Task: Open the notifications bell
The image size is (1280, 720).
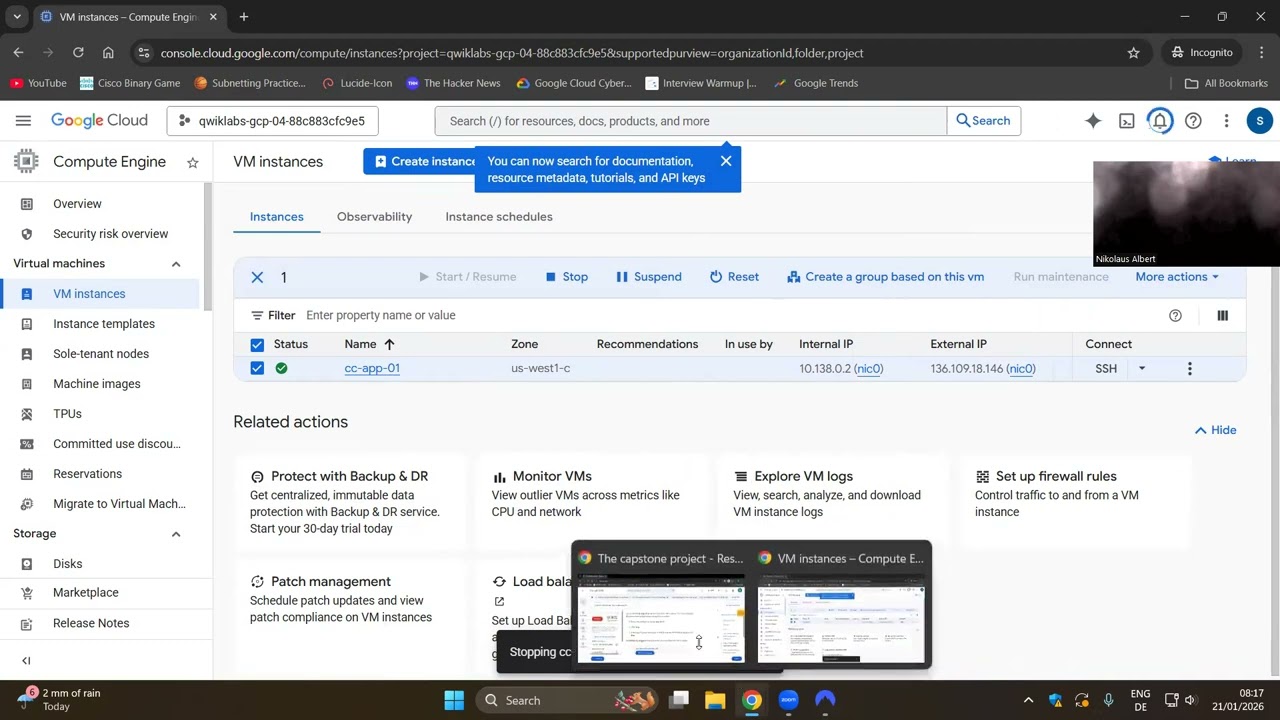Action: [x=1160, y=121]
